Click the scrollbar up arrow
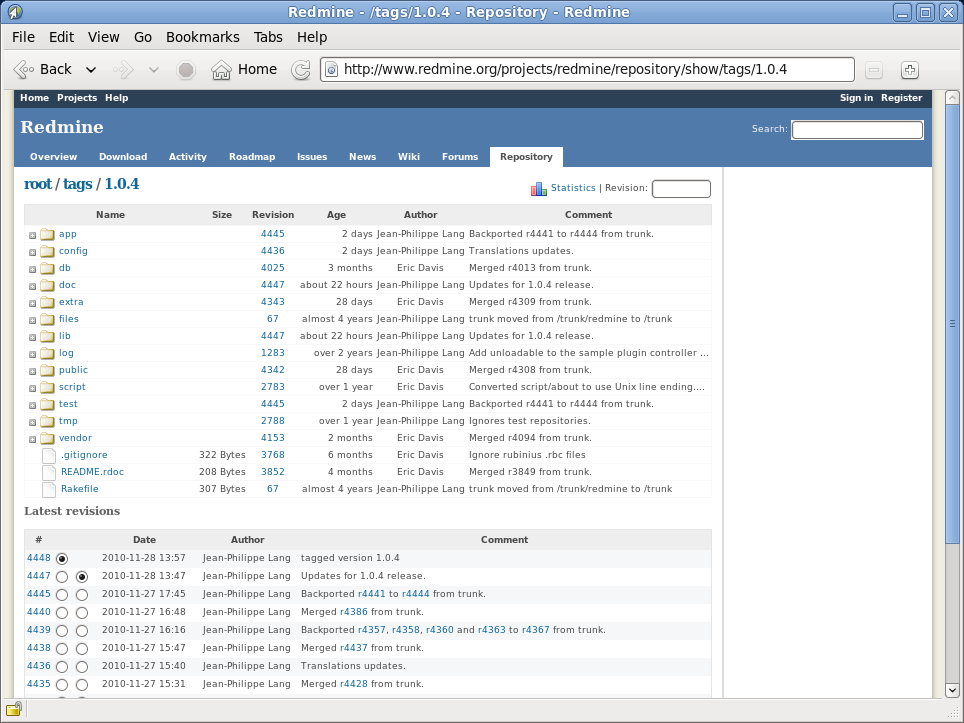964x723 pixels. (x=952, y=98)
